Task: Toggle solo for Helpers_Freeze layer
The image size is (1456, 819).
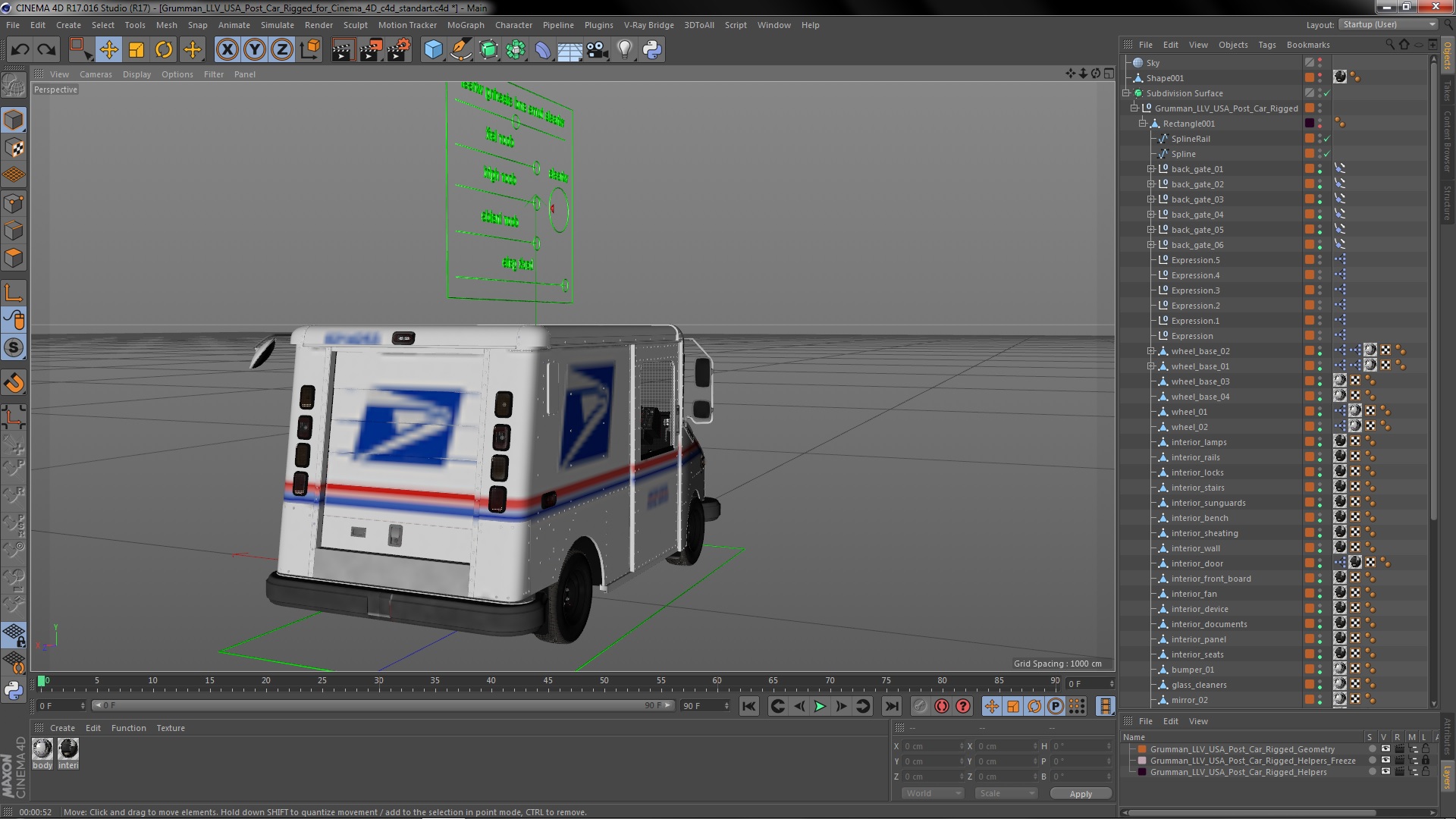Action: click(x=1372, y=760)
